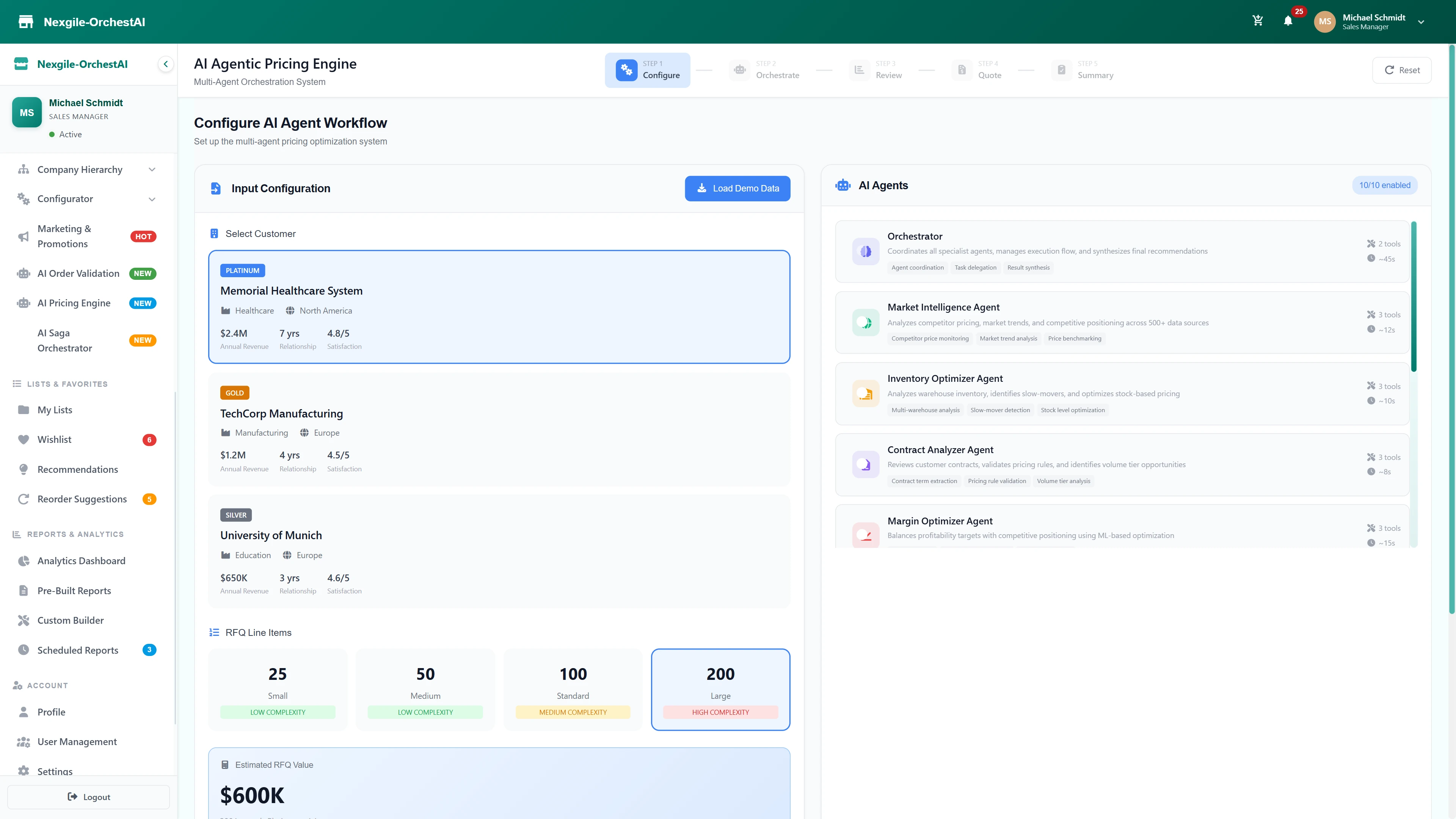1456x819 pixels.
Task: Collapse the sidebar with chevron arrow
Action: coord(166,64)
